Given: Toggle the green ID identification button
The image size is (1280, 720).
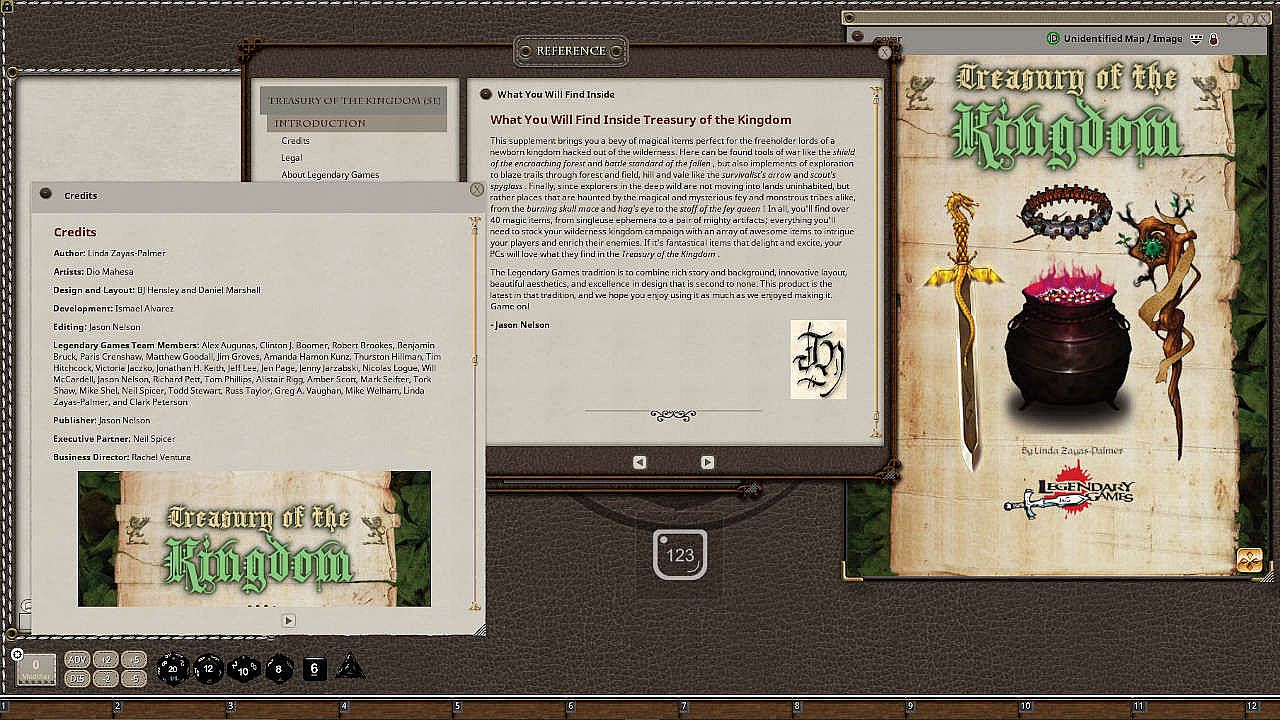Looking at the screenshot, I should [x=1052, y=39].
